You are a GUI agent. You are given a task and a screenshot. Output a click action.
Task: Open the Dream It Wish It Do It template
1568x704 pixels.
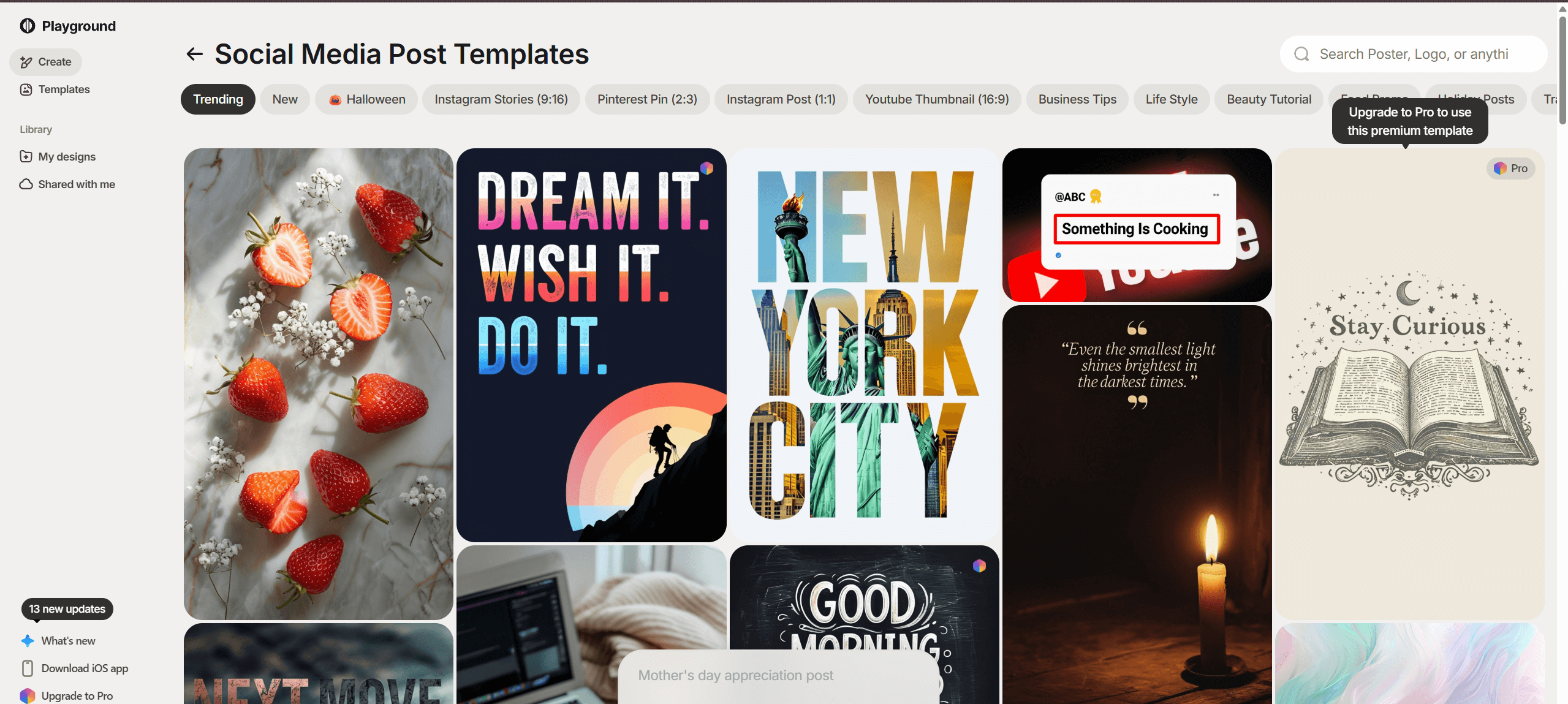coord(591,345)
